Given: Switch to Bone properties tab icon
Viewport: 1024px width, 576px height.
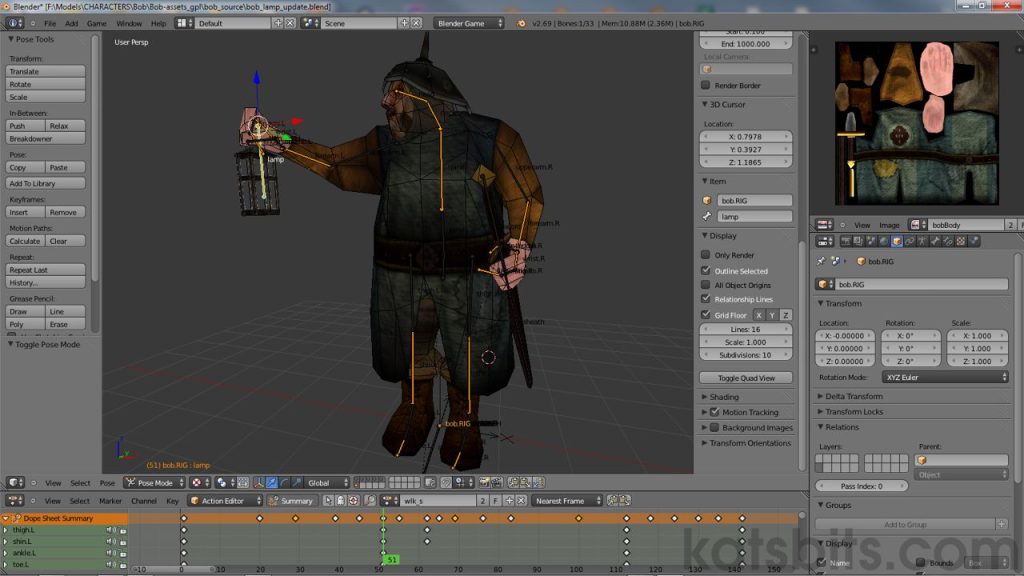Looking at the screenshot, I should 934,243.
